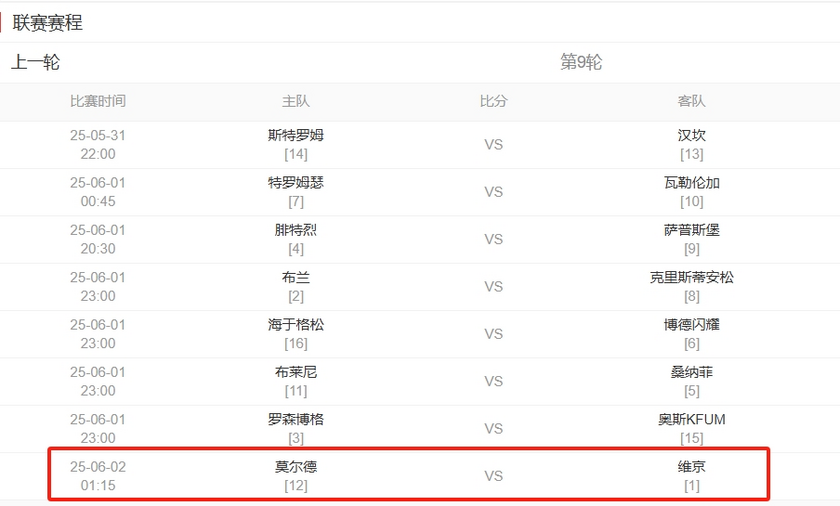The height and width of the screenshot is (506, 840).
Task: Open away team 博德闪耀
Action: click(x=692, y=324)
